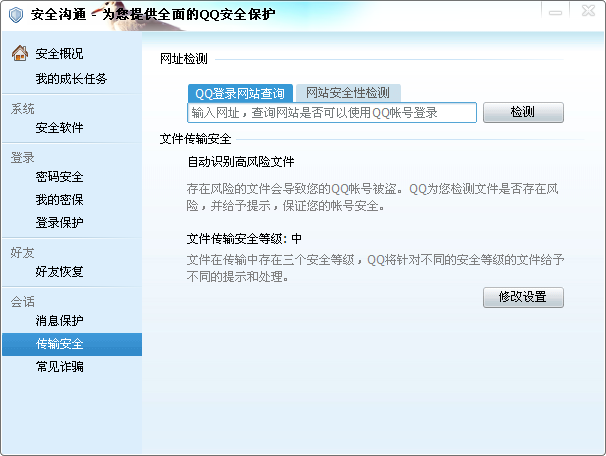The width and height of the screenshot is (606, 456).
Task: Open 常见诈骗 in the sidebar
Action: [x=59, y=366]
